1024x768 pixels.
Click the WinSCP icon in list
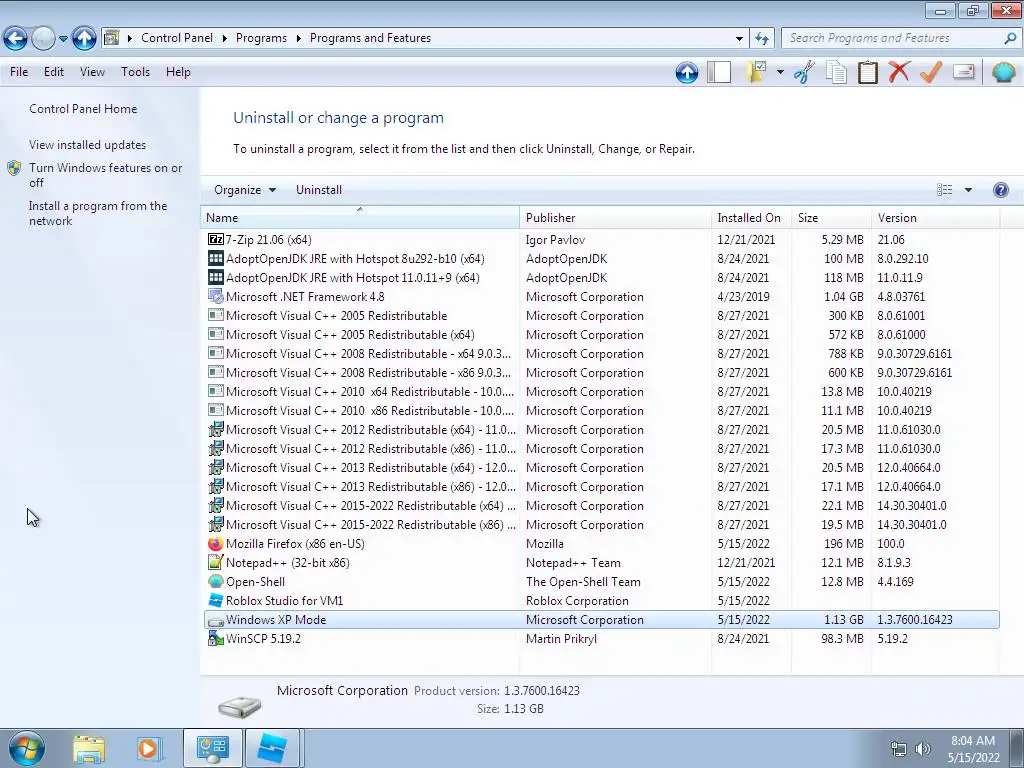click(x=216, y=639)
